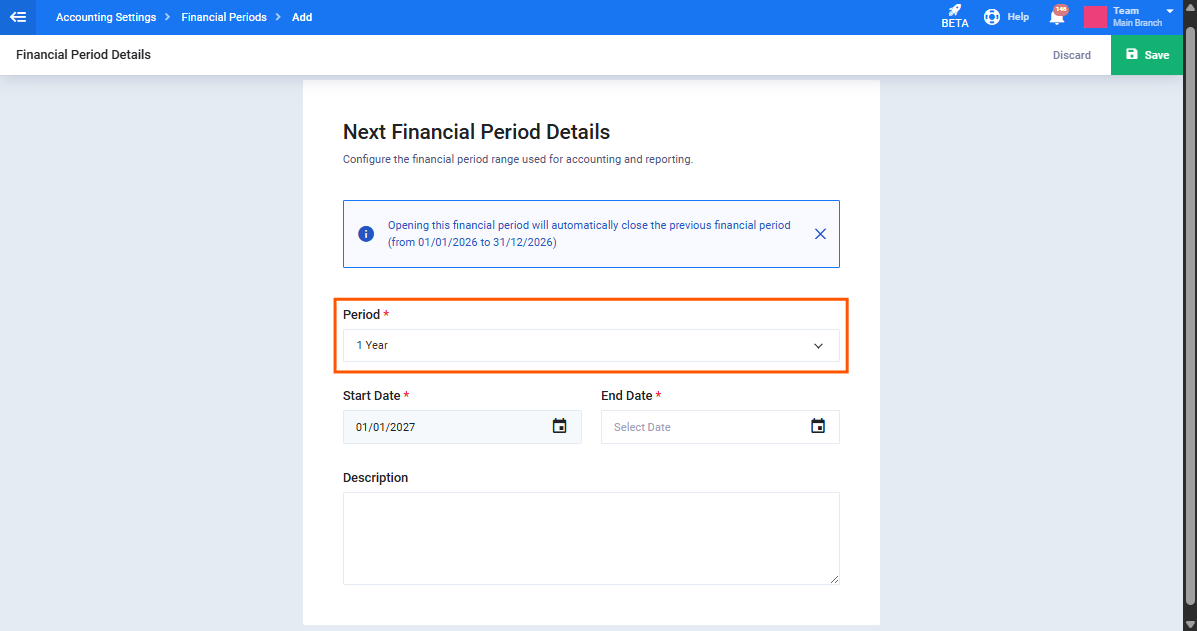Open the Start Date calendar icon
The height and width of the screenshot is (631, 1197).
(560, 427)
